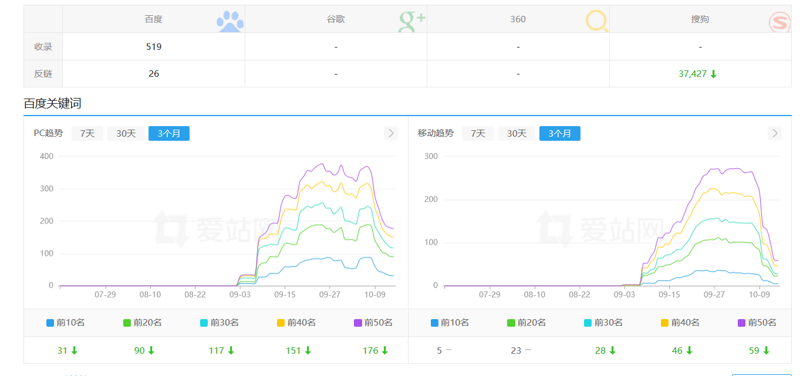Viewport: 800px width, 376px height.
Task: Select 7天 tab in PC趋势
Action: (87, 134)
